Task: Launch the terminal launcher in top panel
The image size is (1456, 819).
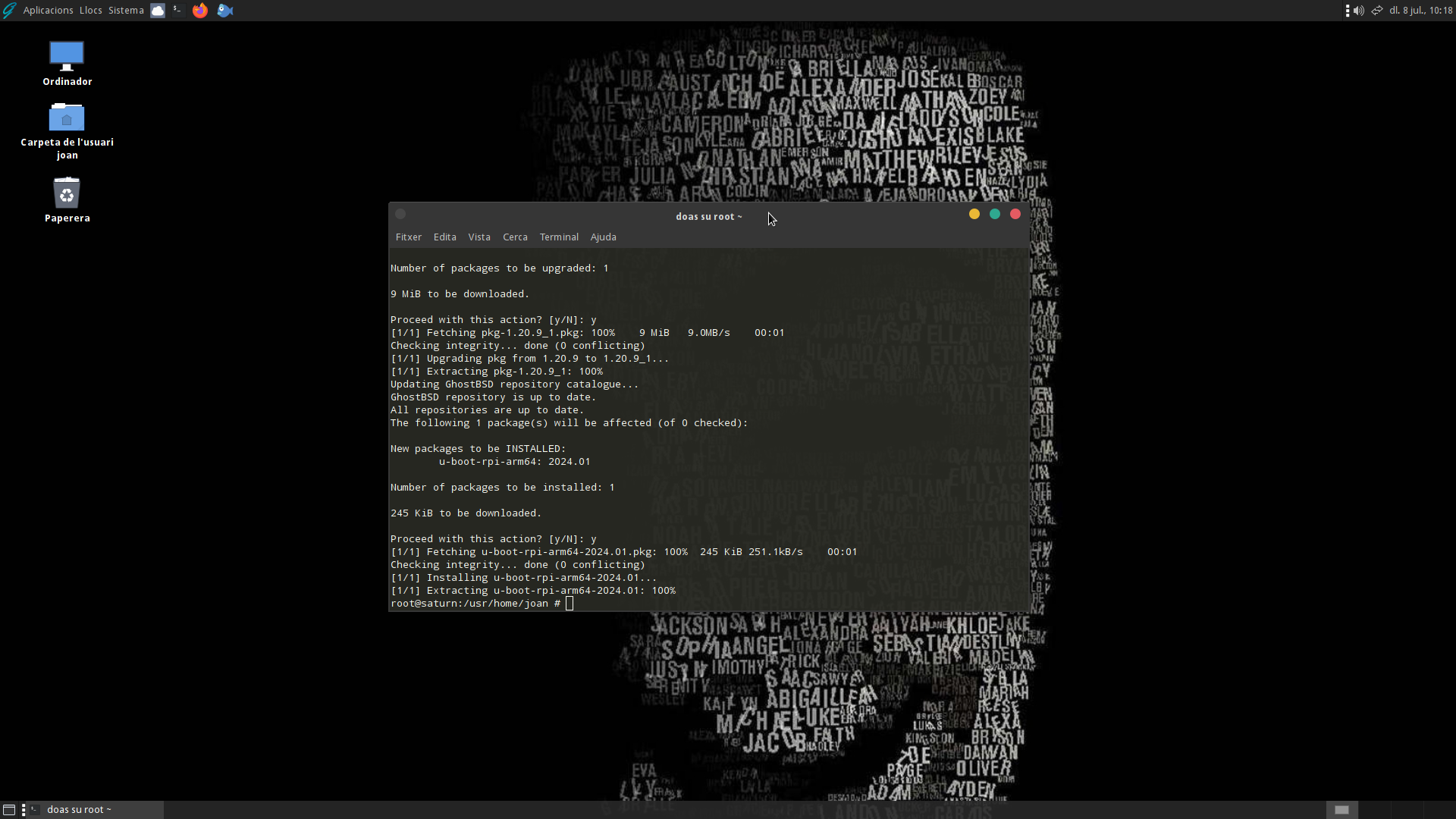Action: pos(178,11)
